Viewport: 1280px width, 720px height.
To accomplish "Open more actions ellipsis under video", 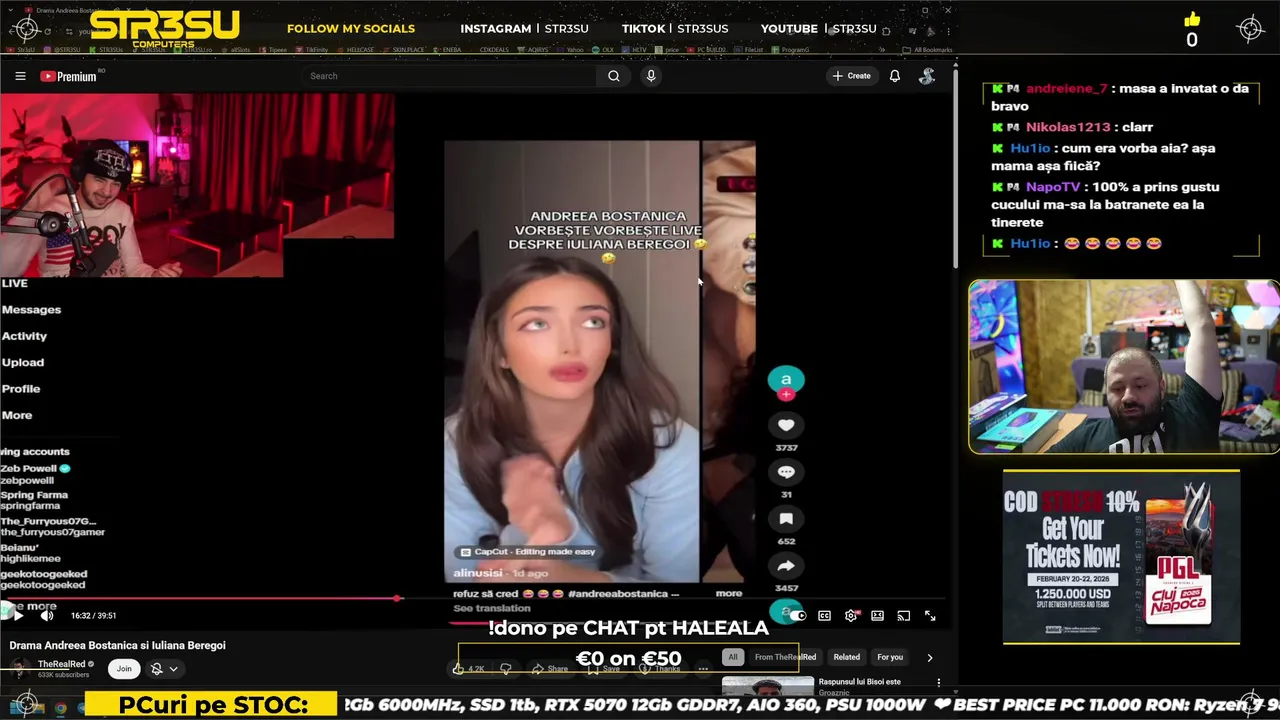I will click(703, 669).
